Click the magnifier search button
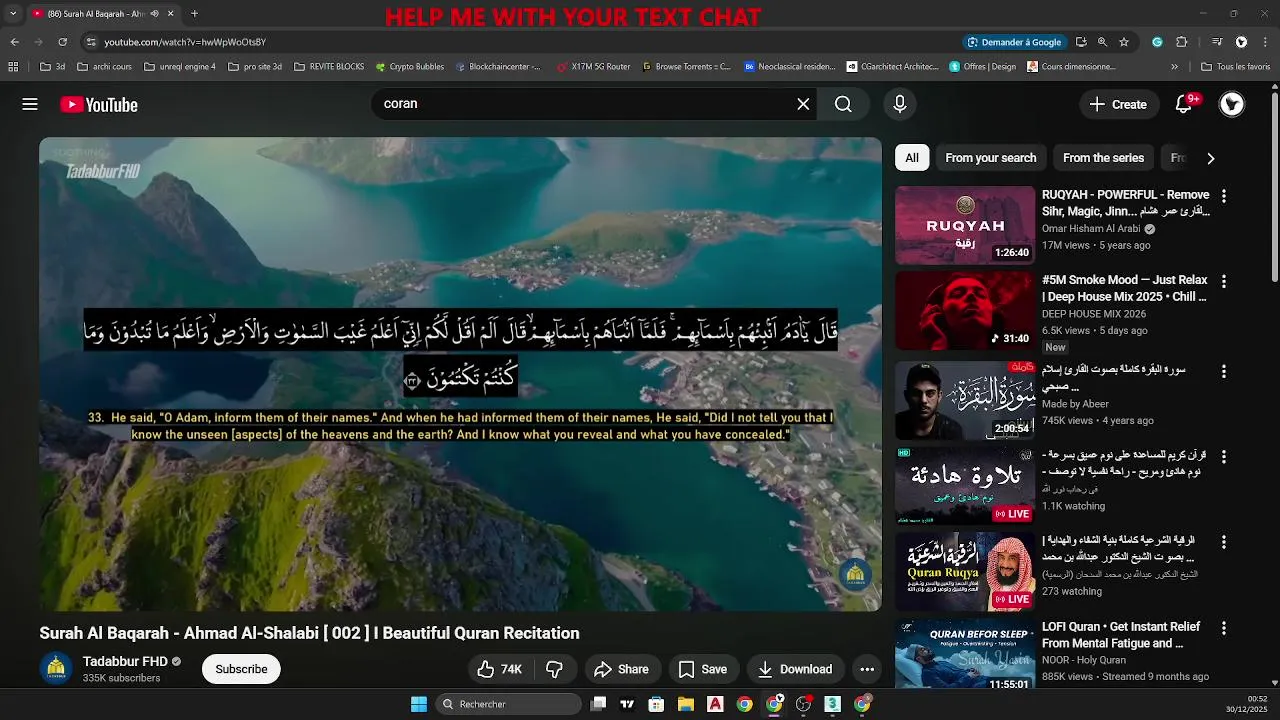Viewport: 1280px width, 720px height. [x=843, y=104]
